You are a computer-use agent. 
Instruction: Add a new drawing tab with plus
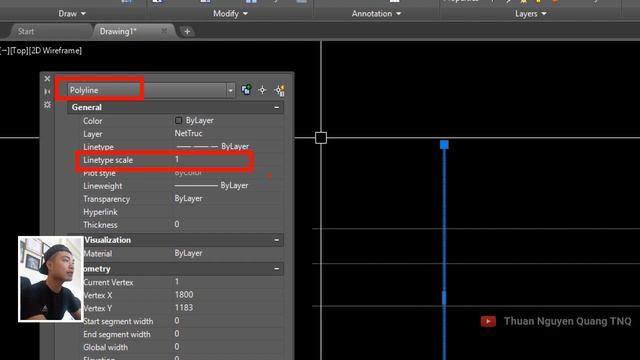(x=187, y=31)
